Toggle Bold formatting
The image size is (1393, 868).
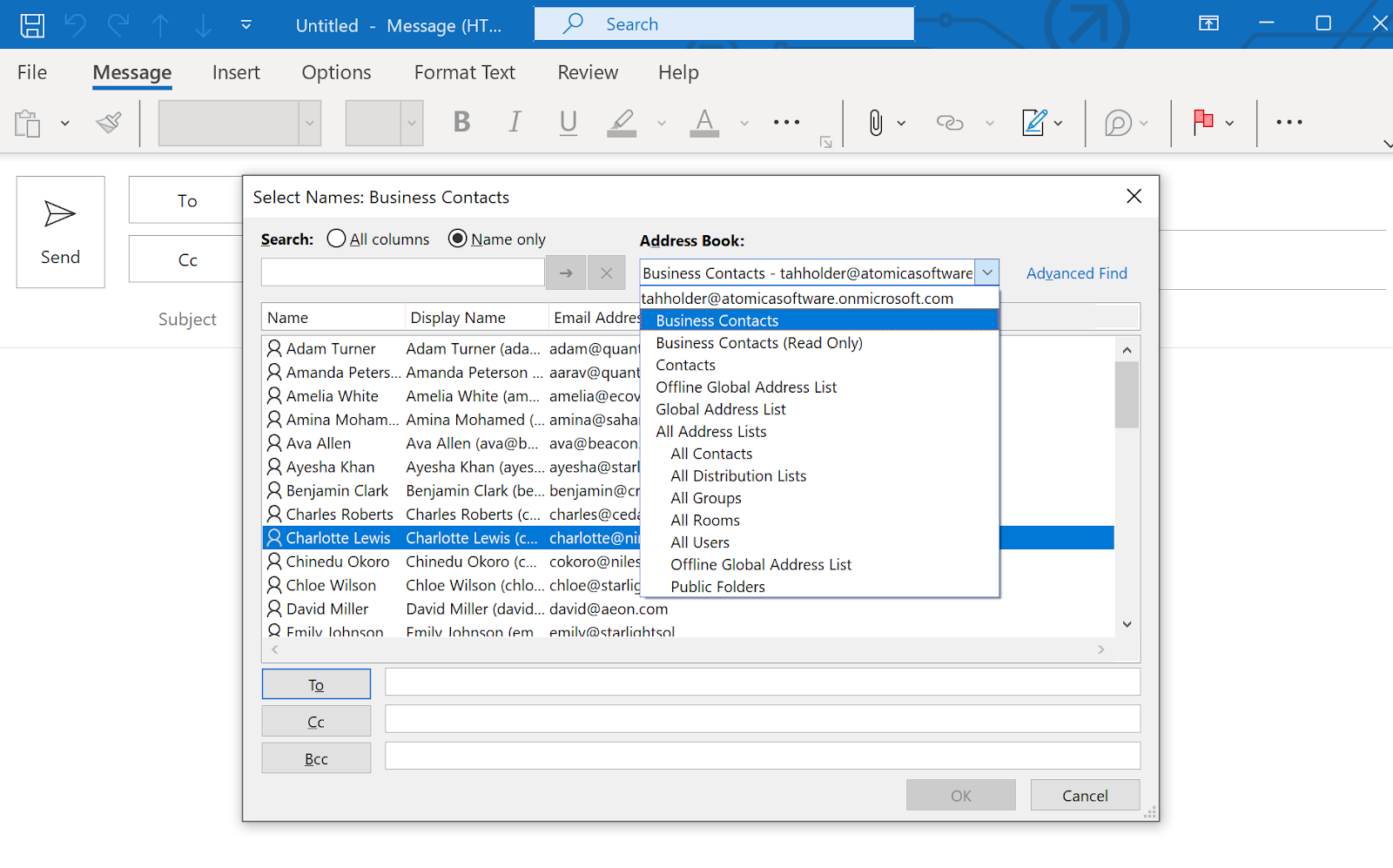pos(462,123)
